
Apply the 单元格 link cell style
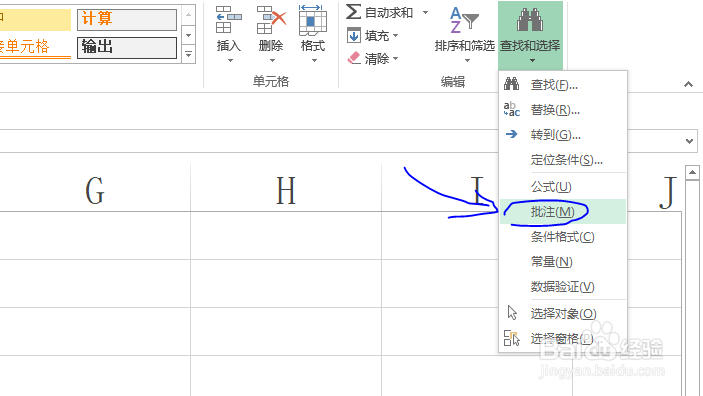tap(35, 48)
